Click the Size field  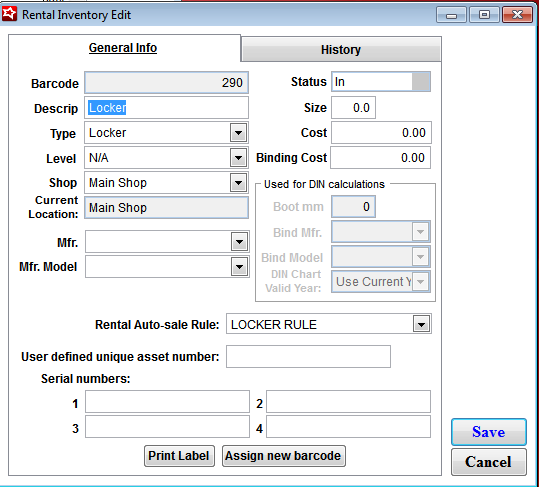353,108
